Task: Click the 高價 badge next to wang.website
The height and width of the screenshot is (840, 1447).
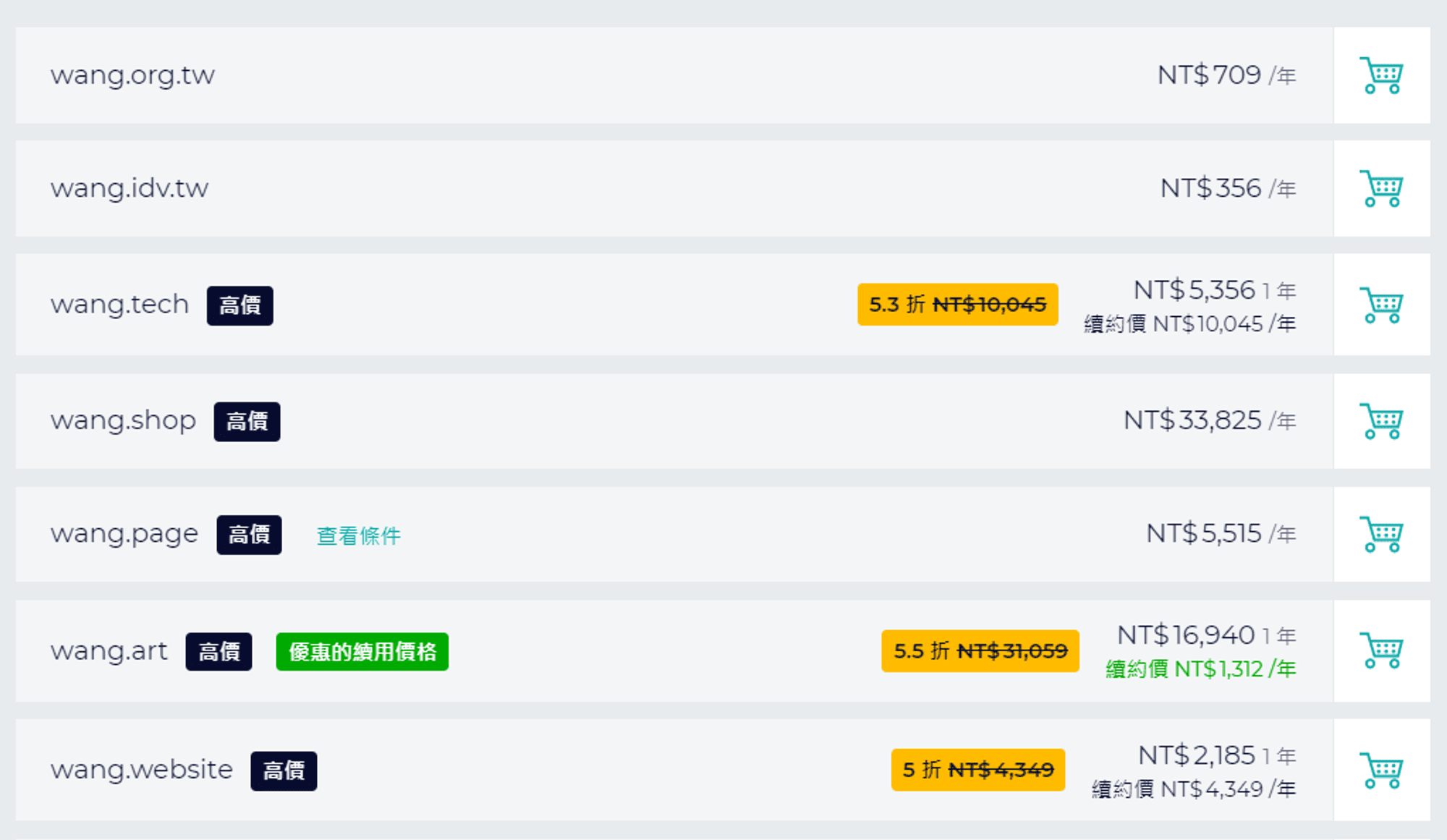Action: tap(284, 771)
